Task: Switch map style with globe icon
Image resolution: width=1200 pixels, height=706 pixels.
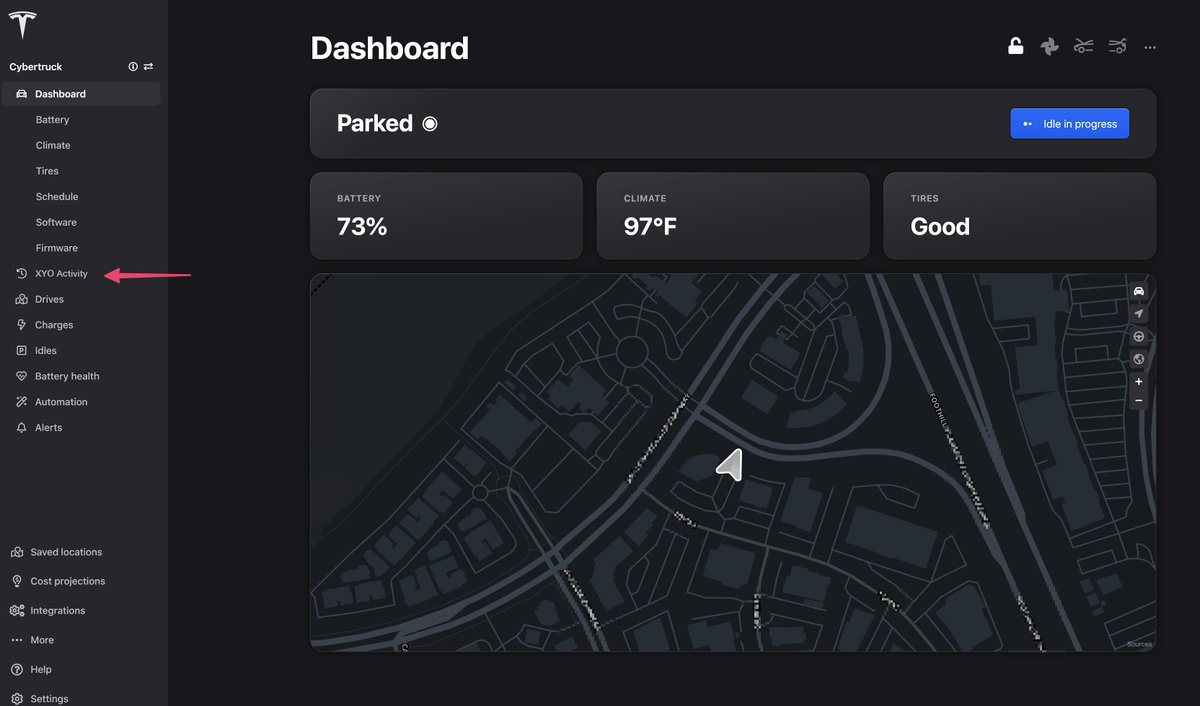Action: 1138,359
